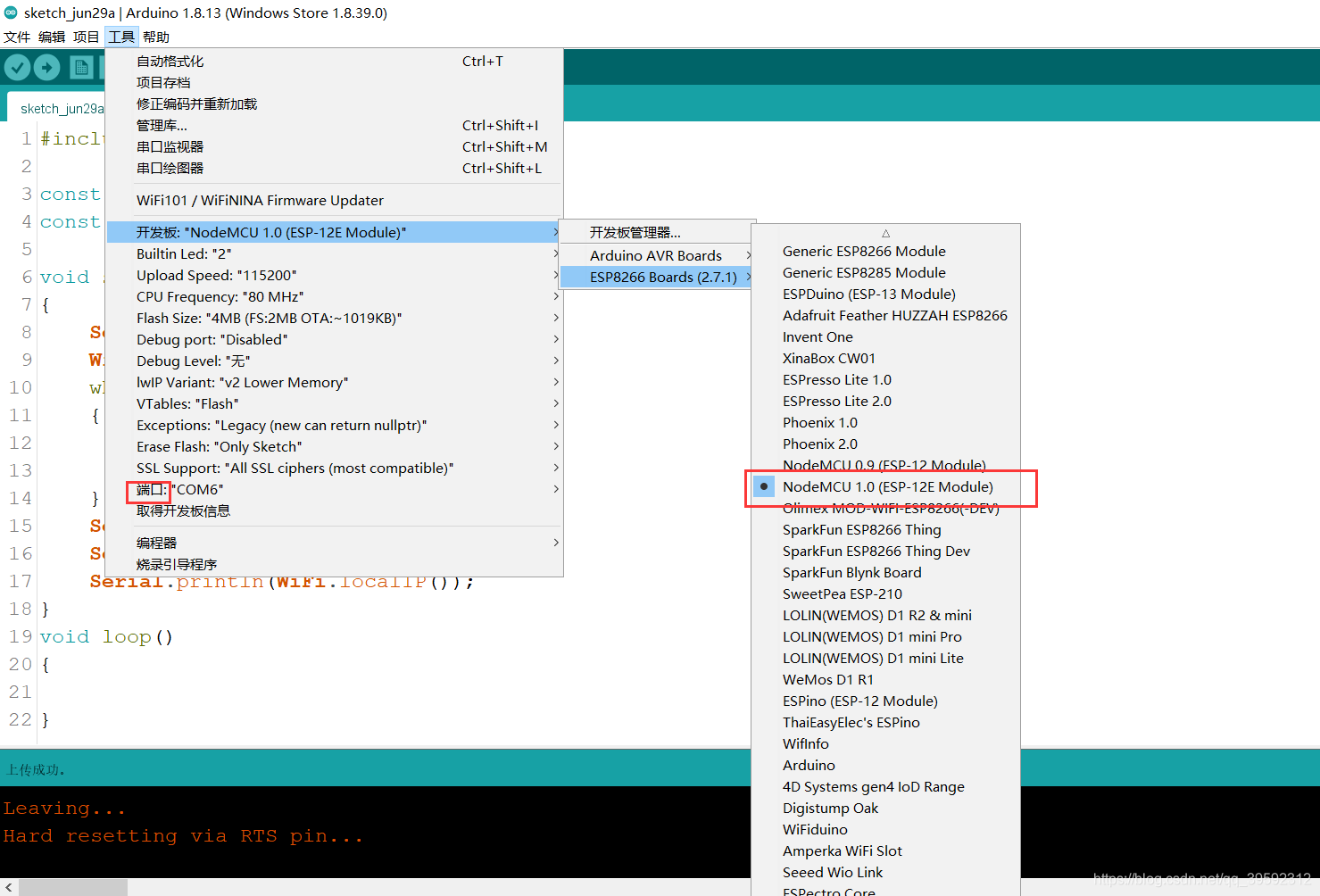
Task: Open the 帮助 menu
Action: tap(156, 37)
